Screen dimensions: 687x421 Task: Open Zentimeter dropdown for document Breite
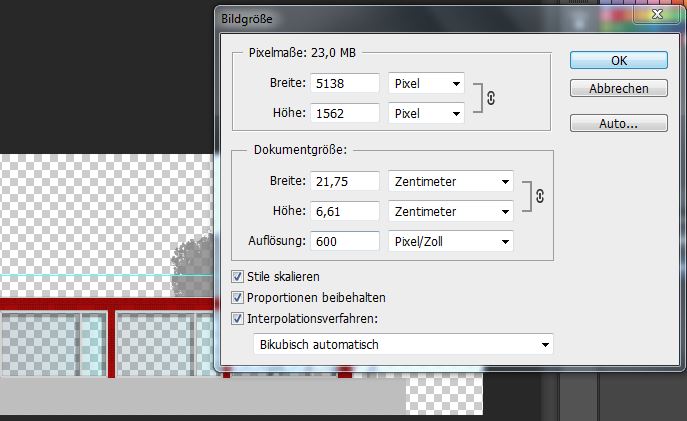(451, 181)
